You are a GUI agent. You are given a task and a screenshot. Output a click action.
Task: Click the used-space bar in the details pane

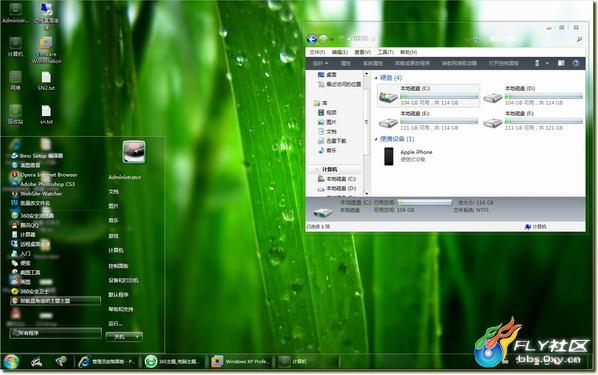coord(424,203)
